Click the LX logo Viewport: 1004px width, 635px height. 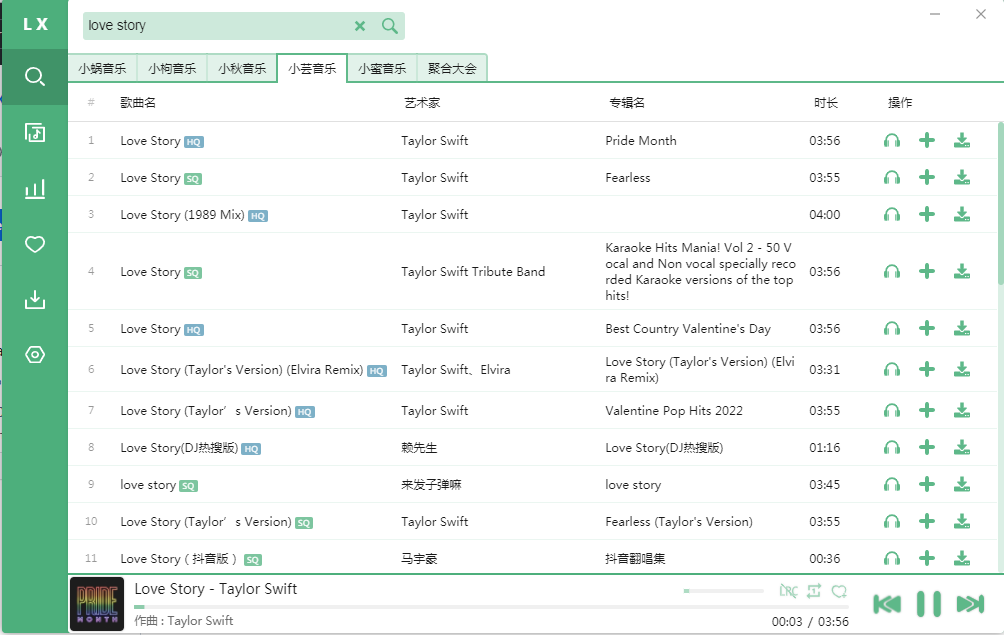tap(35, 24)
